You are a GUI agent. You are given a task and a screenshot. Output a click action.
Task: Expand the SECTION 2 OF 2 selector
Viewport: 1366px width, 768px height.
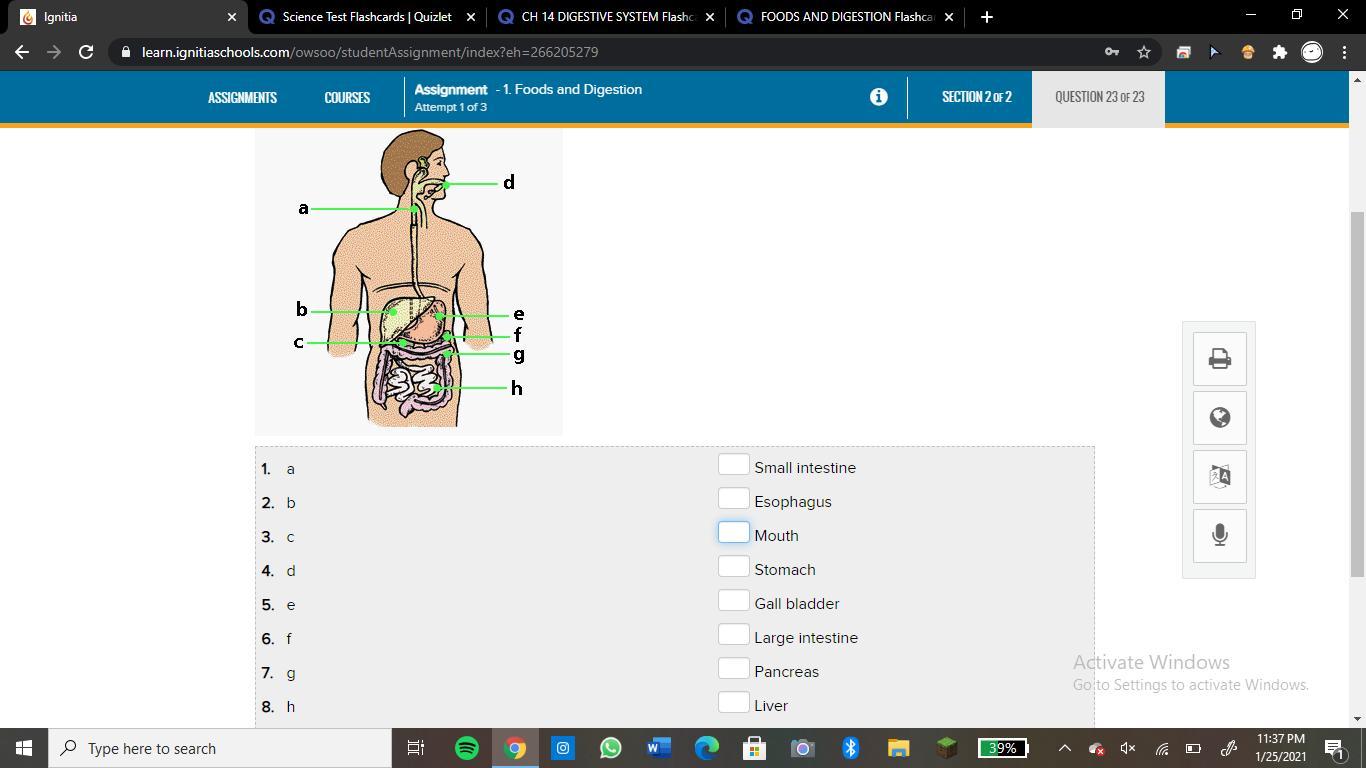click(976, 97)
